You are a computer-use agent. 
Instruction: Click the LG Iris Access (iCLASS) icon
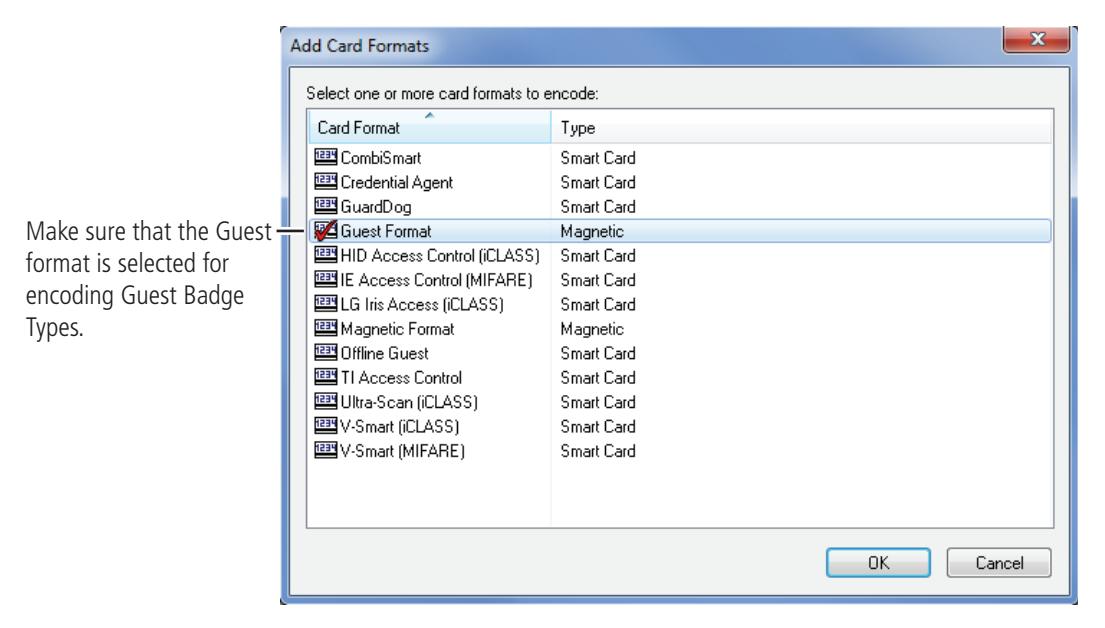click(x=325, y=304)
